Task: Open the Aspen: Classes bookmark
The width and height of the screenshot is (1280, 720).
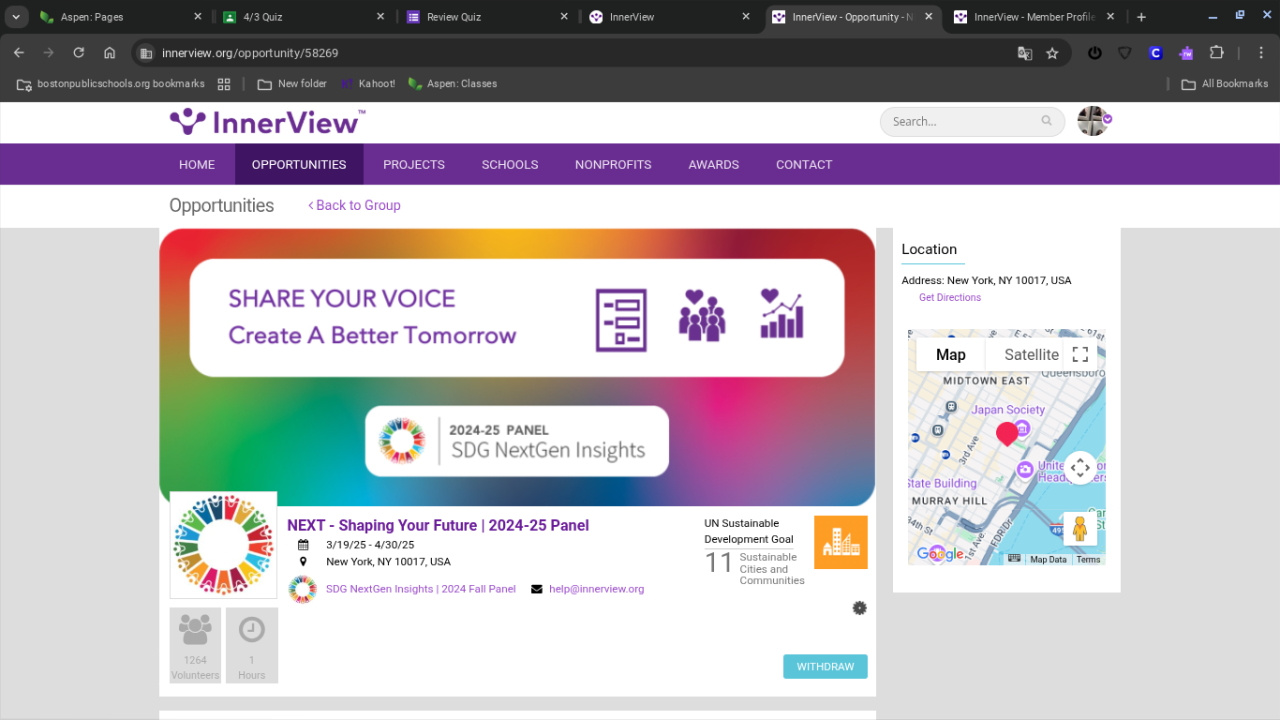Action: pyautogui.click(x=453, y=84)
